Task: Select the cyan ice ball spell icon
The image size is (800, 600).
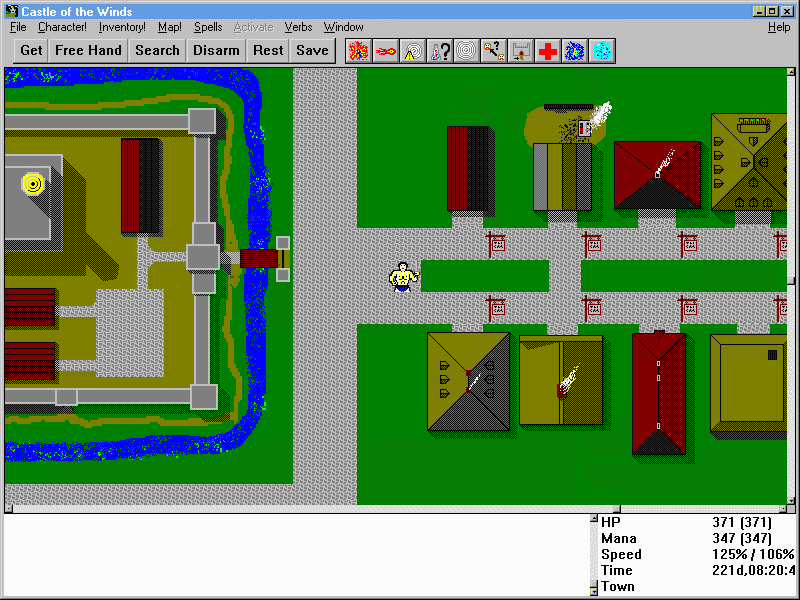Action: [x=602, y=51]
